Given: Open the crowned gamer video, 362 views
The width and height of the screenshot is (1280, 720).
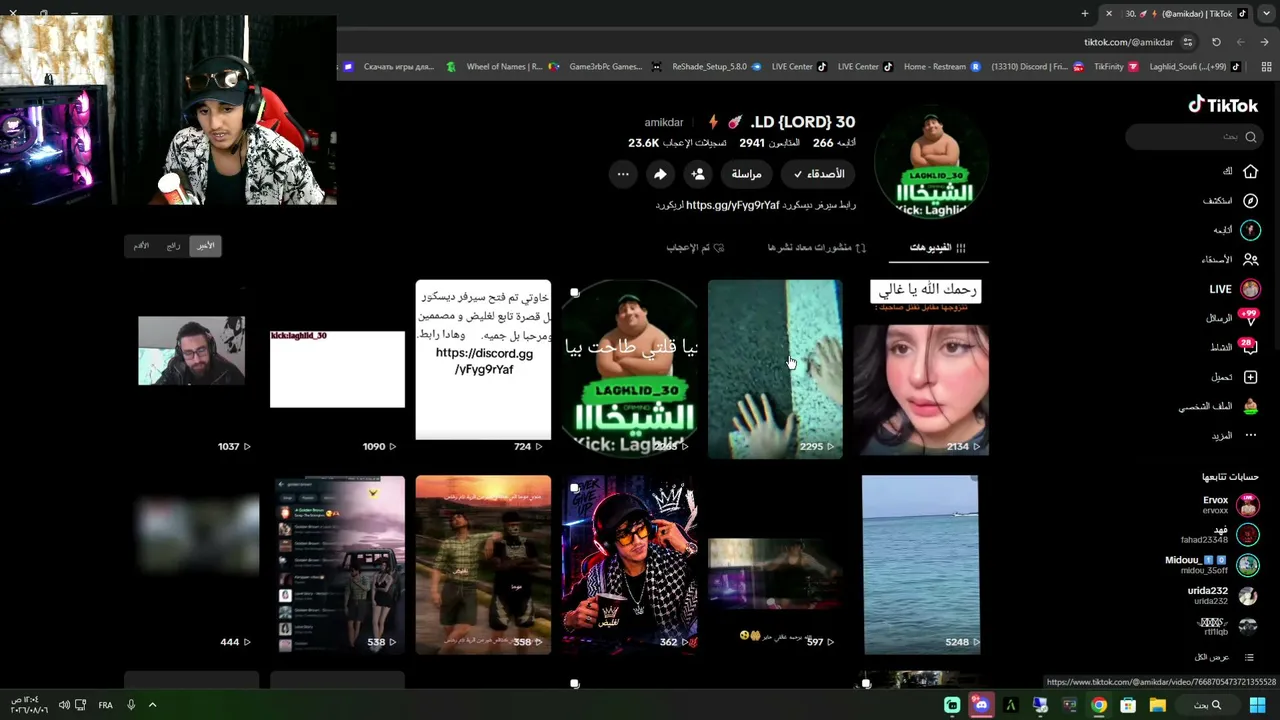Looking at the screenshot, I should tap(629, 565).
